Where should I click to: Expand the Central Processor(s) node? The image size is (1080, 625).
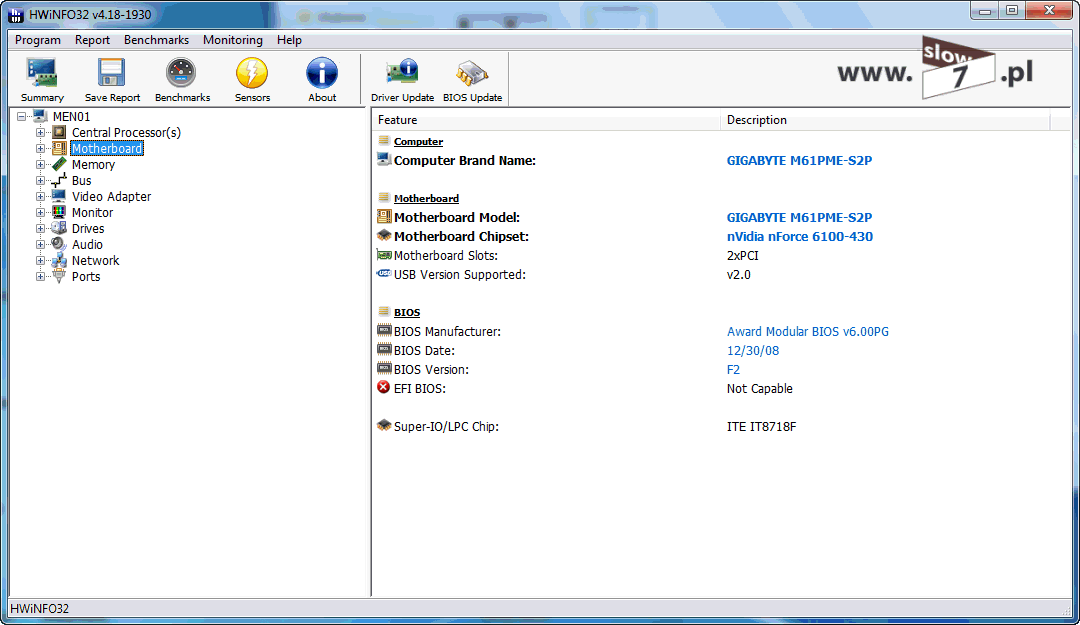[x=40, y=132]
